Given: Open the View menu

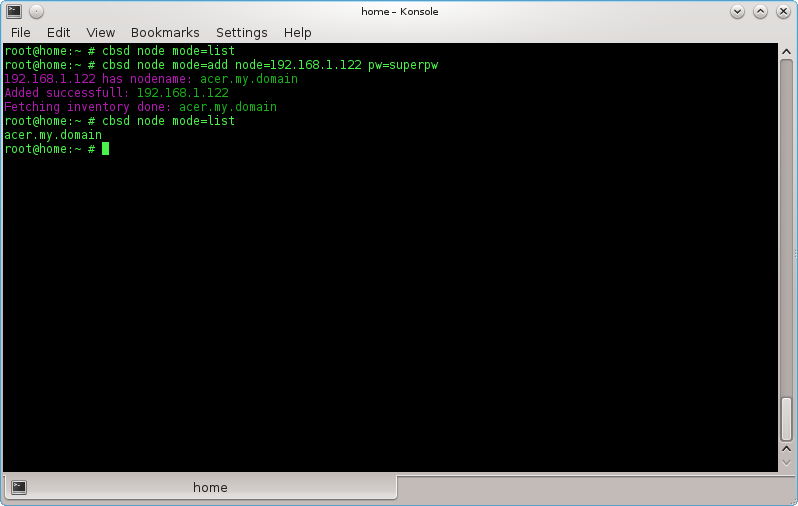Looking at the screenshot, I should tap(100, 33).
